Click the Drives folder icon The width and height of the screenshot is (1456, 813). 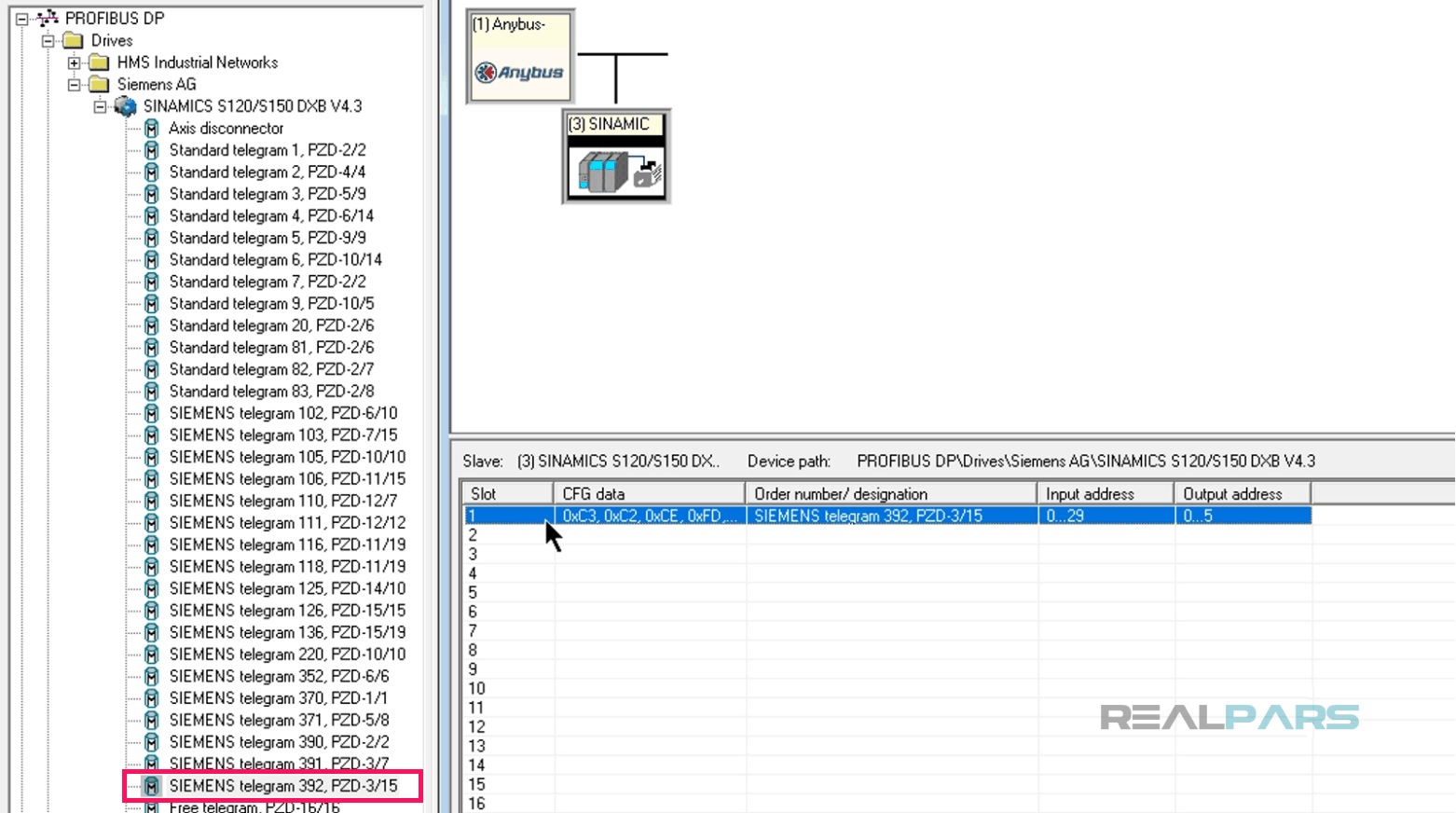73,40
